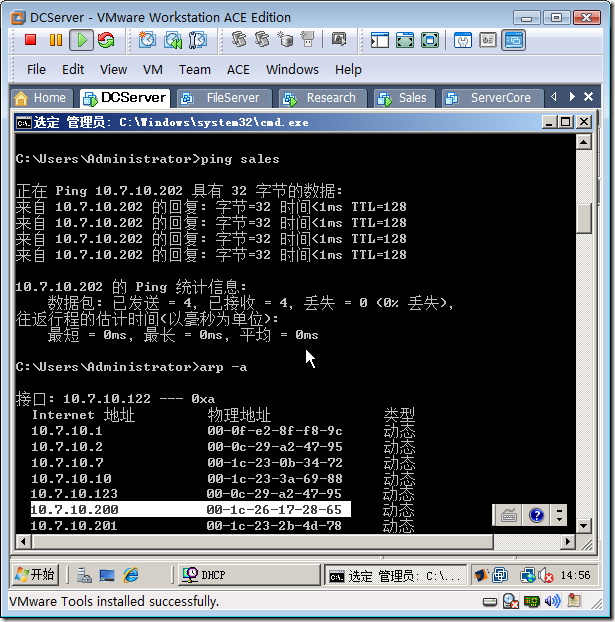Switch to the Home tab
This screenshot has height=622, width=615.
42,98
